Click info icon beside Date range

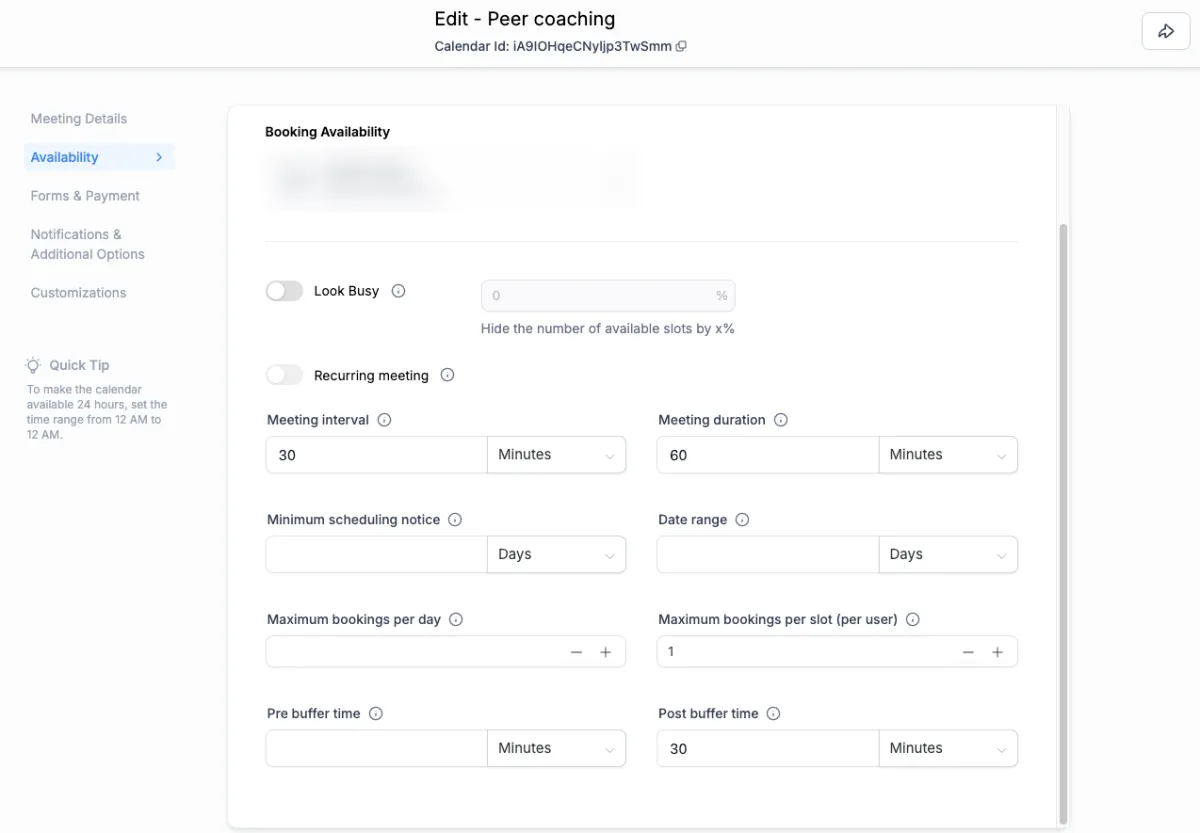click(742, 520)
